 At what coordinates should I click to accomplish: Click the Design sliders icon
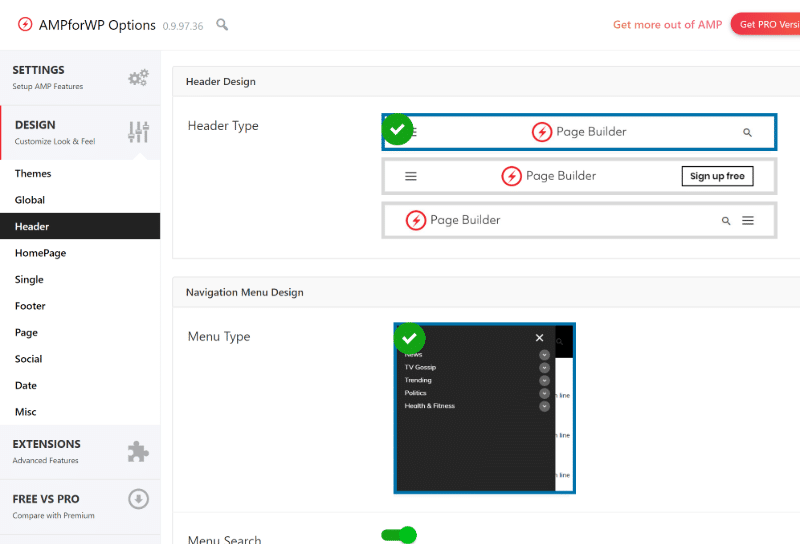pyautogui.click(x=138, y=132)
